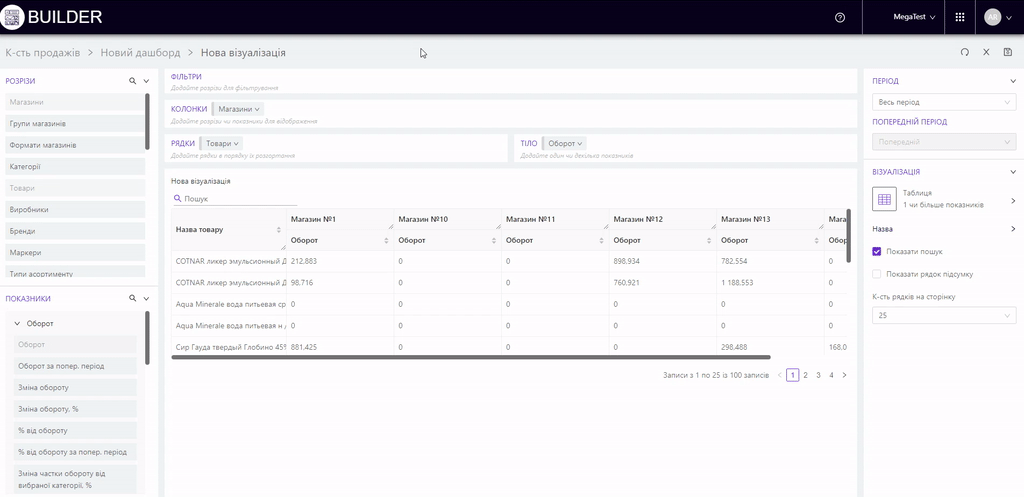Click the Таблиця visualization type icon
This screenshot has width=1024, height=499.
tap(884, 200)
